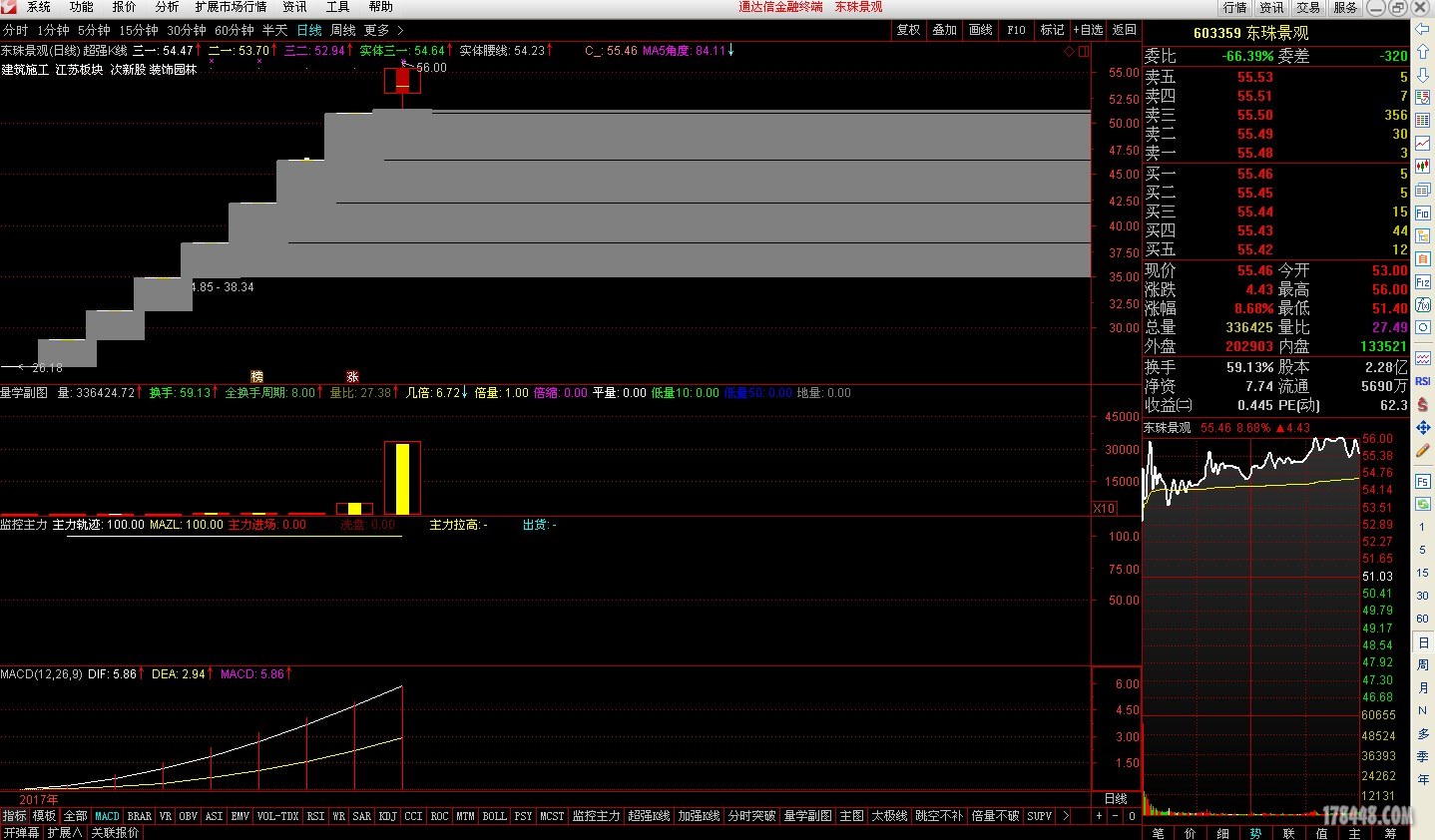
Task: Click 扩展∧ expander at bottom
Action: (65, 832)
